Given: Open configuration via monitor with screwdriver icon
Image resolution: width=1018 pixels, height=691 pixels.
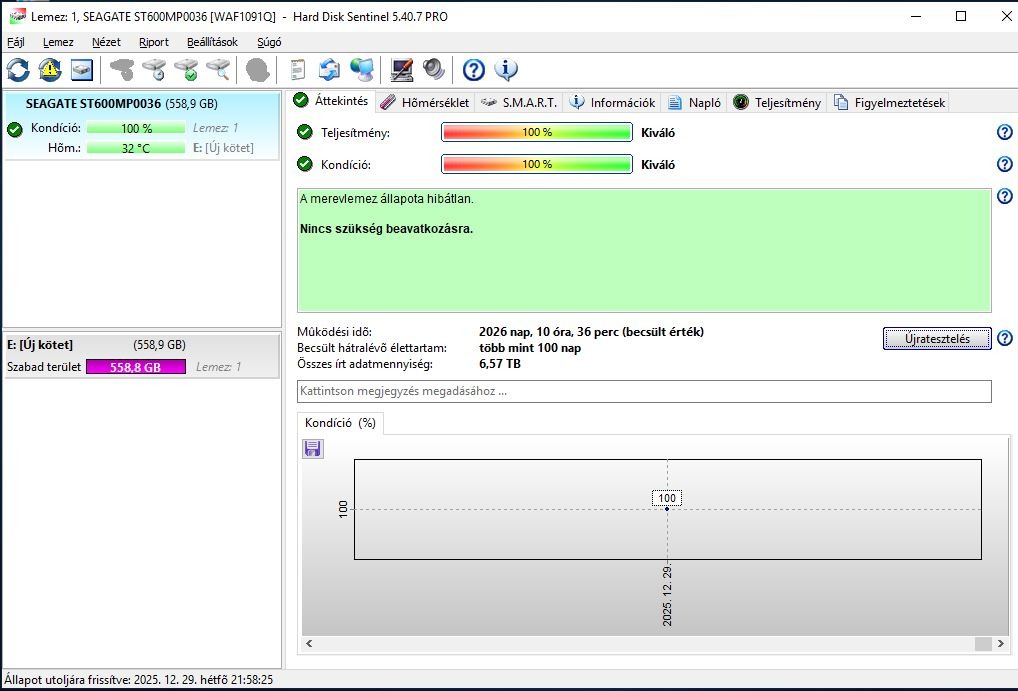Looking at the screenshot, I should 402,69.
